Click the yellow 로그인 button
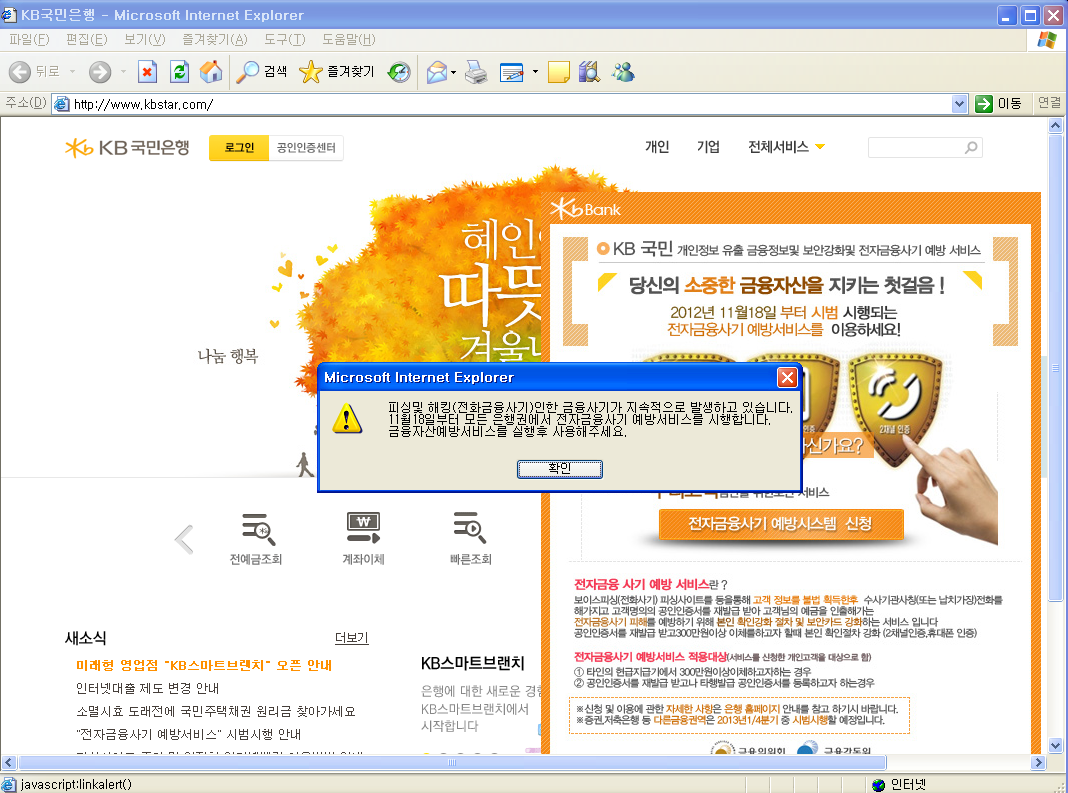Image resolution: width=1068 pixels, height=793 pixels. point(239,147)
